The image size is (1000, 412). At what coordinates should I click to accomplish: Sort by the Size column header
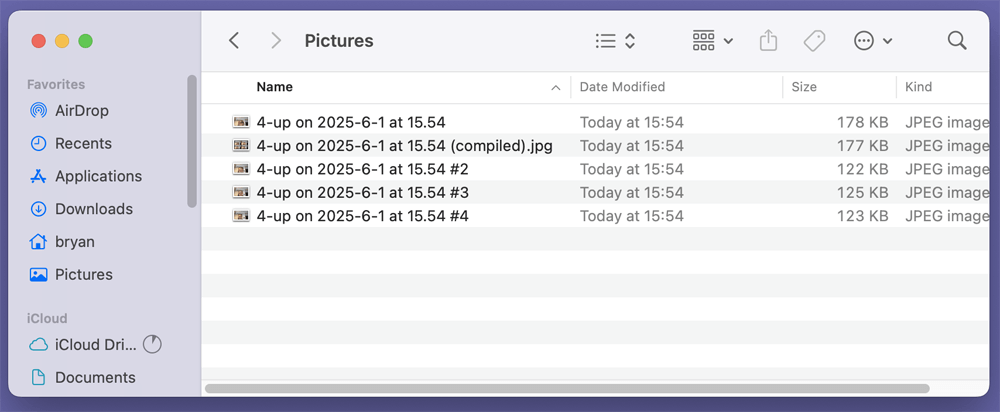tap(804, 87)
